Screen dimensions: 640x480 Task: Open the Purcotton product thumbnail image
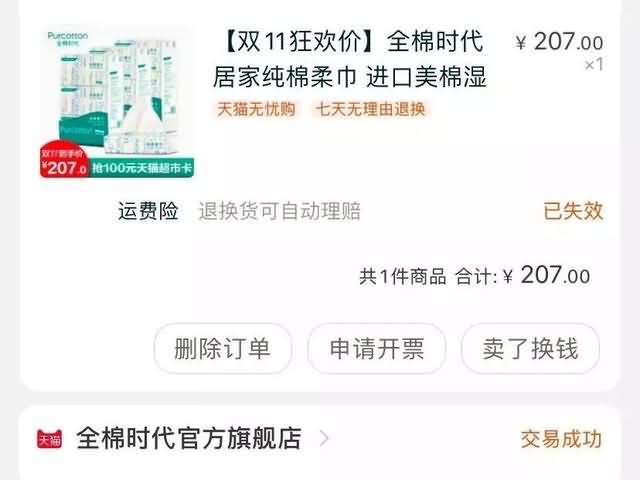pos(117,102)
